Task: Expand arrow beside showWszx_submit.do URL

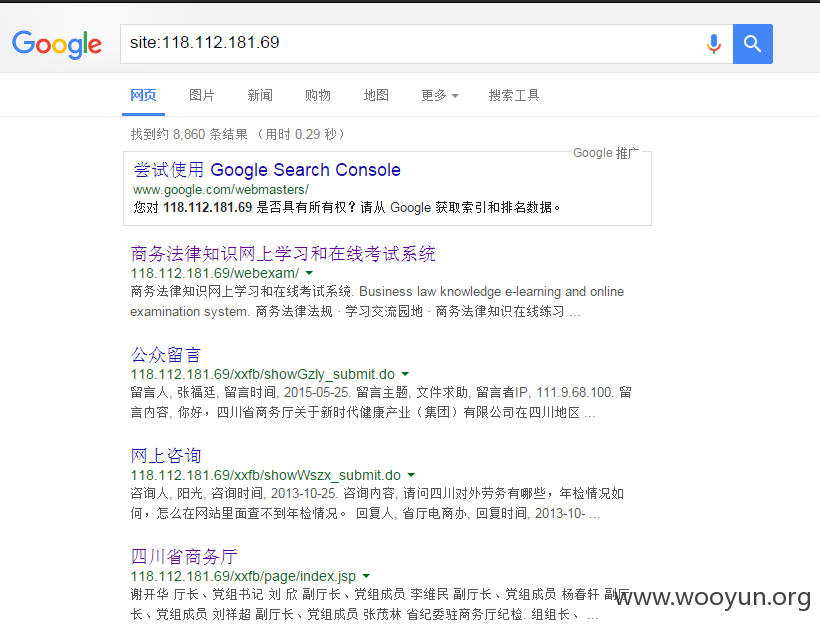Action: 411,475
